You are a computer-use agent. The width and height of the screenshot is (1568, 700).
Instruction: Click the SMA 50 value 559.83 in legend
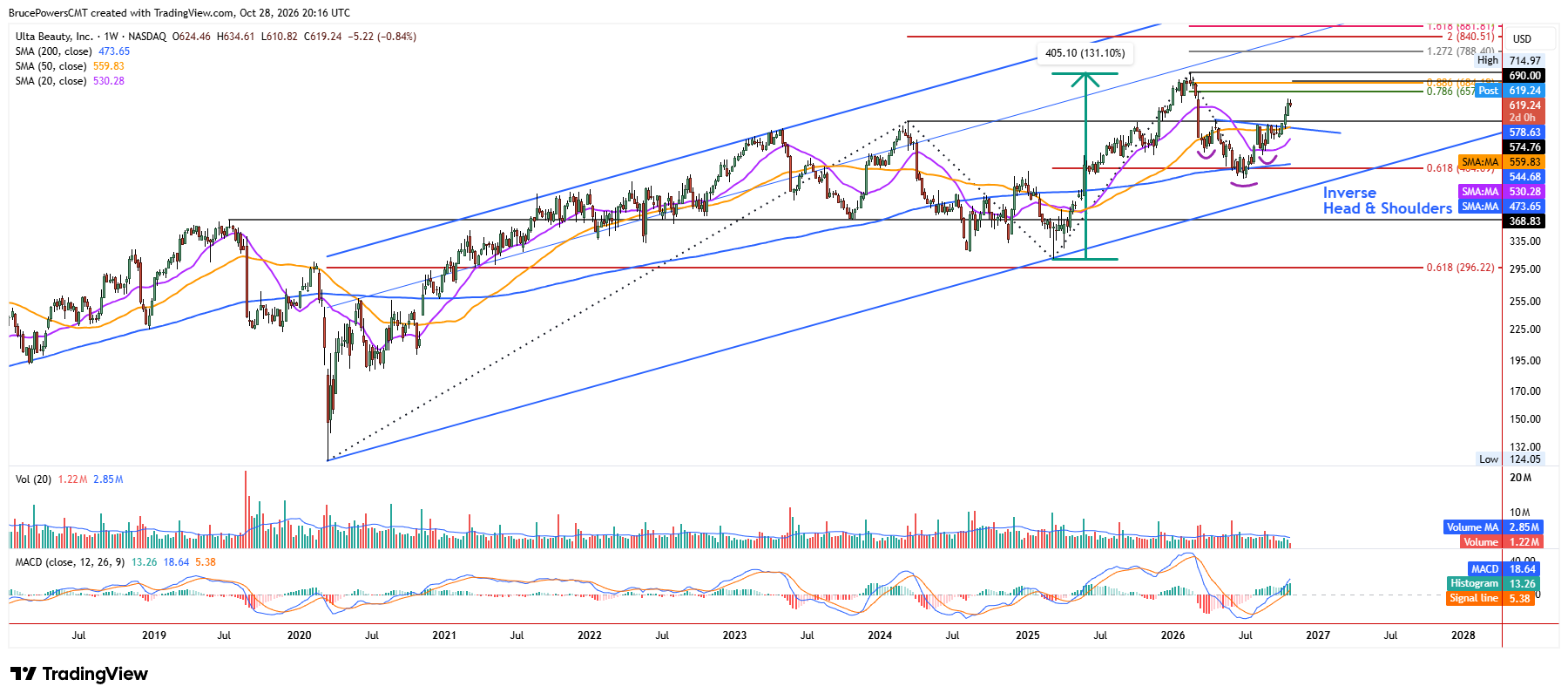click(109, 66)
